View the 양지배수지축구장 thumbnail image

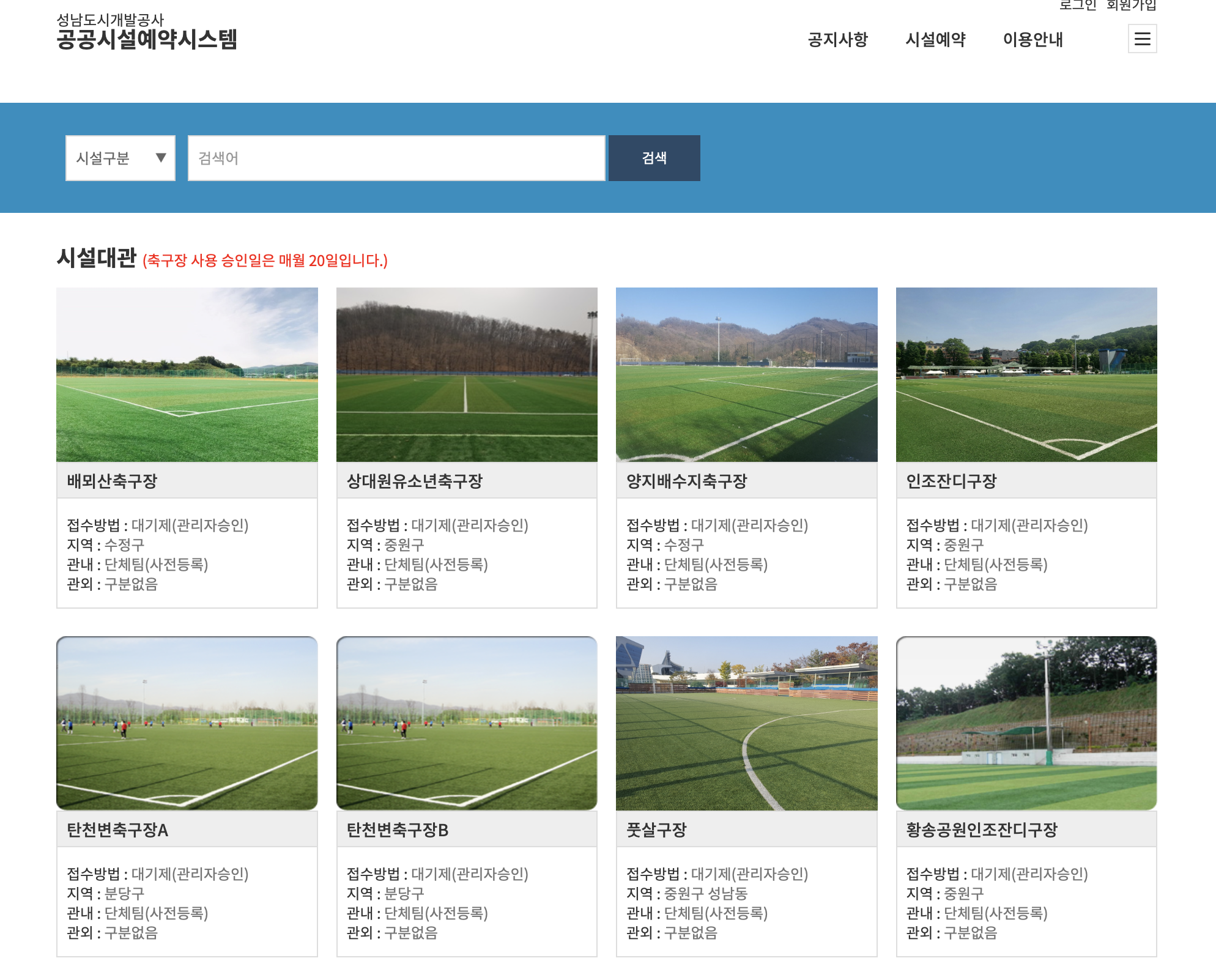tap(746, 375)
